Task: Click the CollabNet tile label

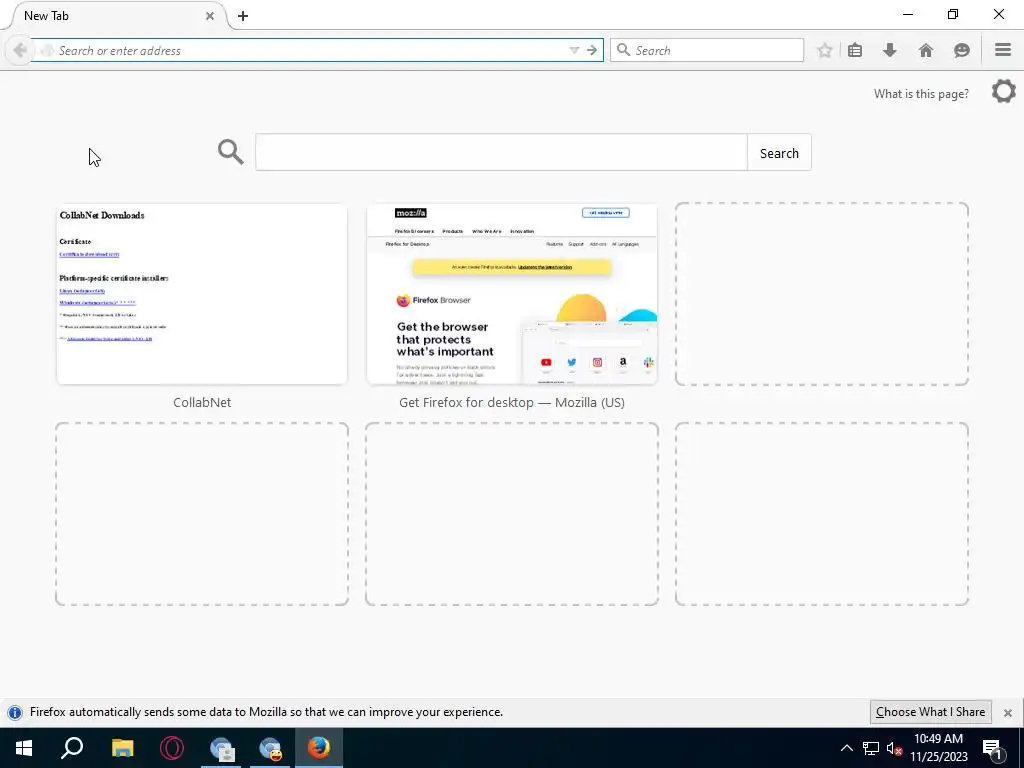Action: (x=202, y=402)
